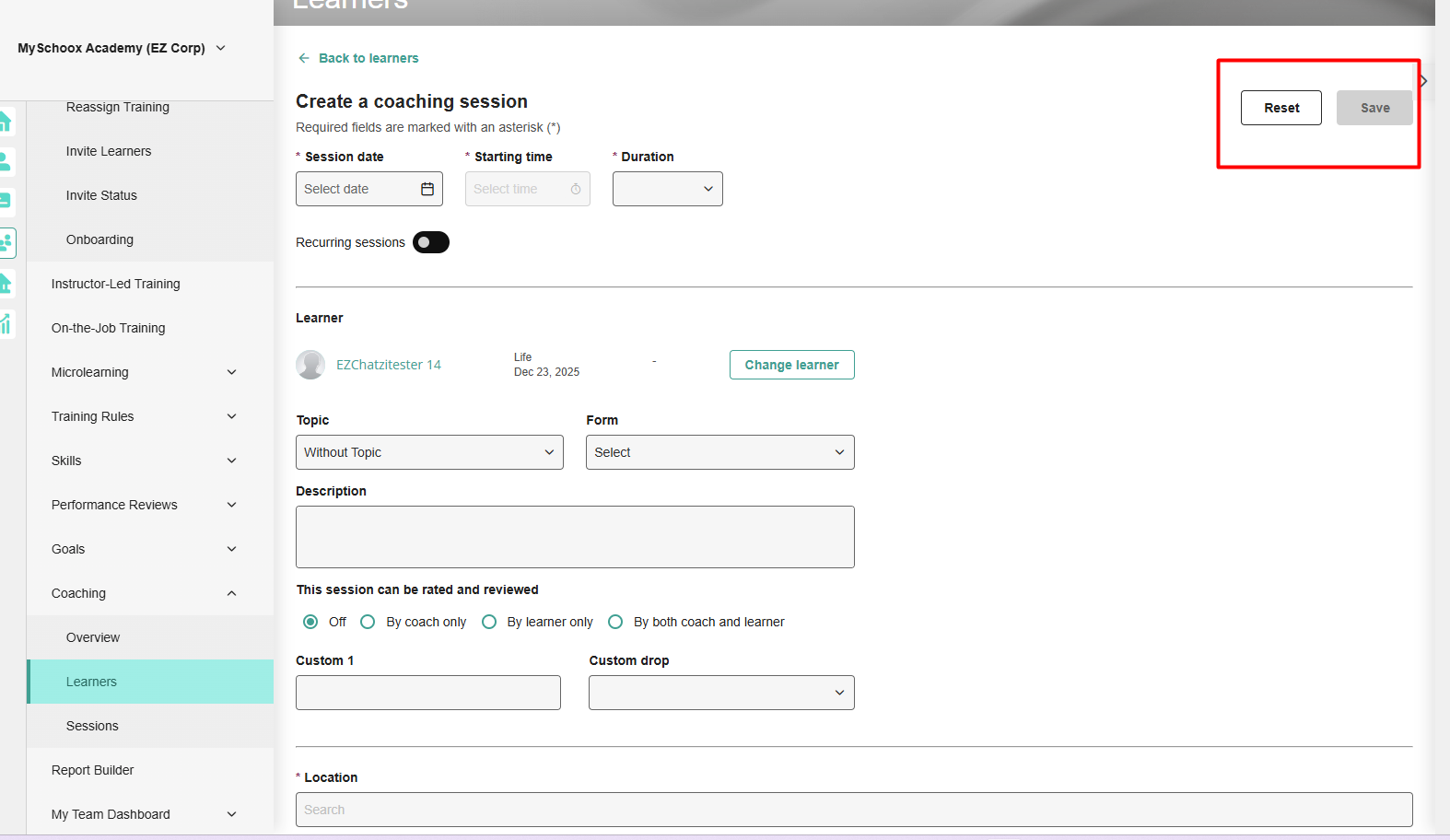1450x840 pixels.
Task: Click the right-pointing chevron at the page edge
Action: (1423, 81)
